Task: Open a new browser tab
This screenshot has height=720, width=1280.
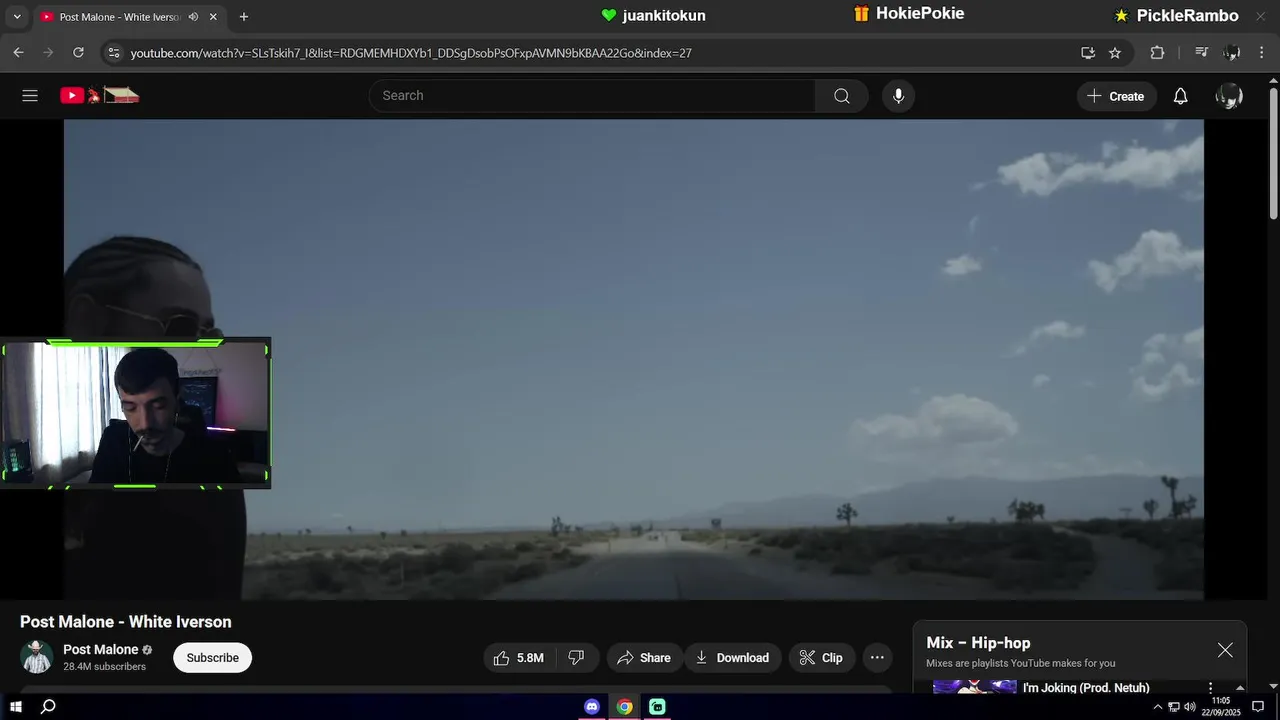Action: [x=244, y=17]
